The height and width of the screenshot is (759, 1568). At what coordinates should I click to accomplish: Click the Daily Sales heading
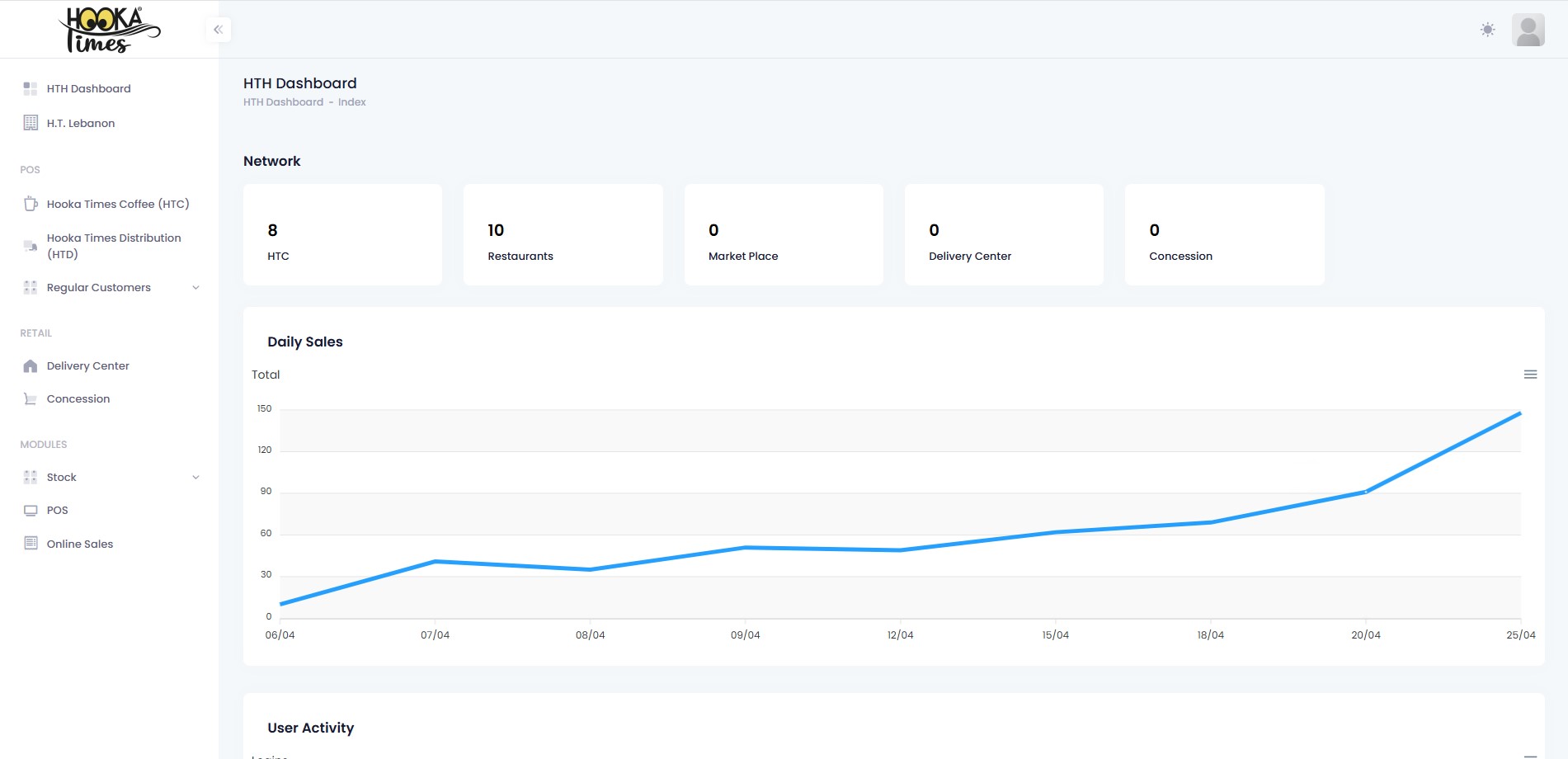tap(305, 342)
